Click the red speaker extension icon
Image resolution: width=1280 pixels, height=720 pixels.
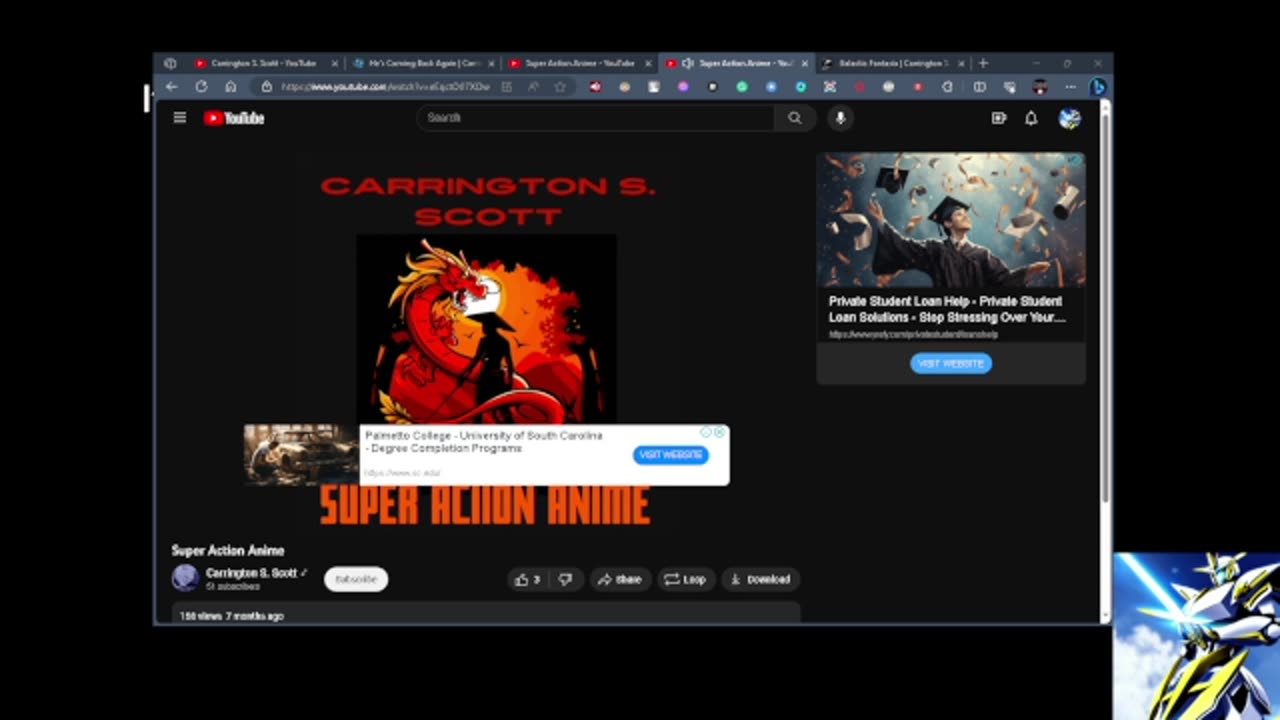(595, 87)
